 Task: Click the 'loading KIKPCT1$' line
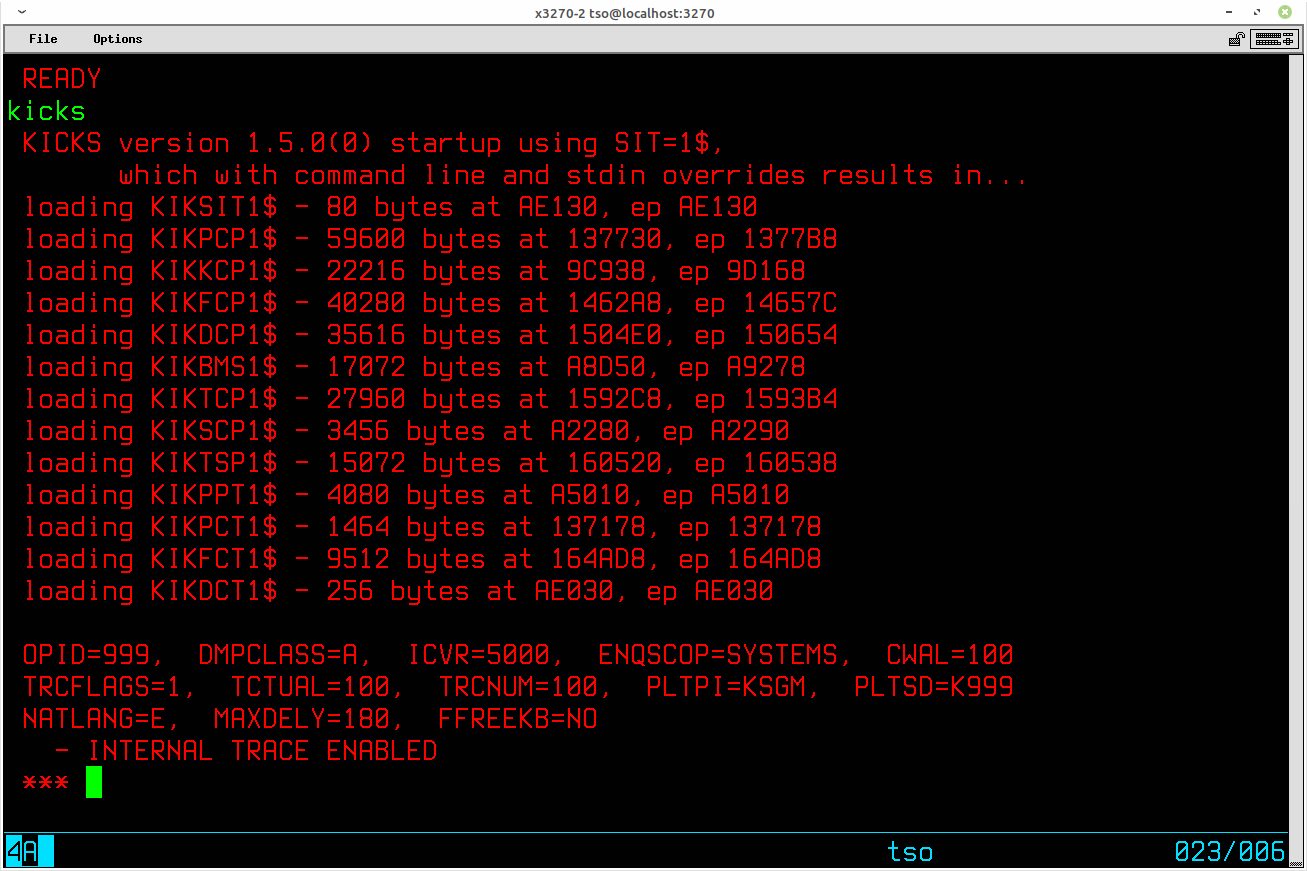coord(422,527)
